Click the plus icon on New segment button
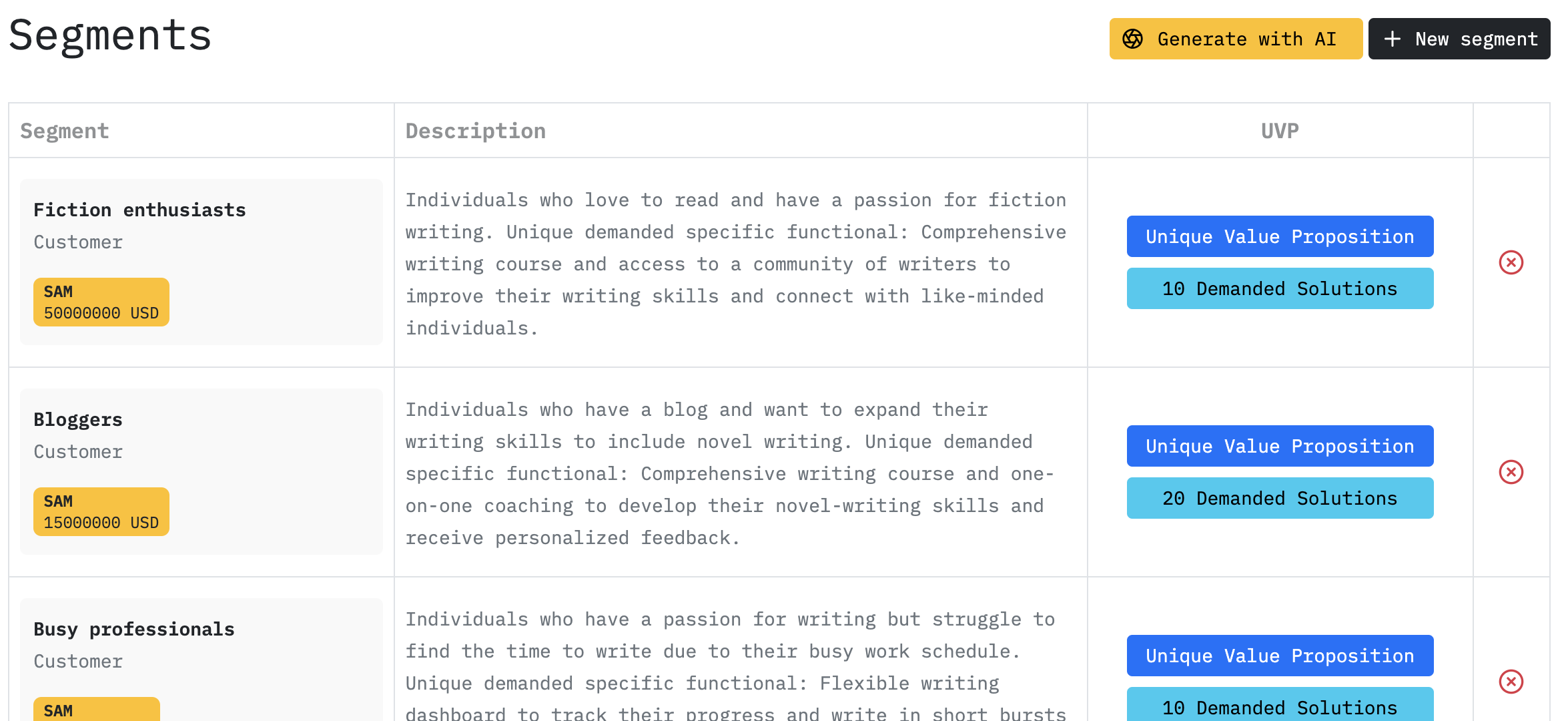This screenshot has height=721, width=1568. click(x=1393, y=39)
